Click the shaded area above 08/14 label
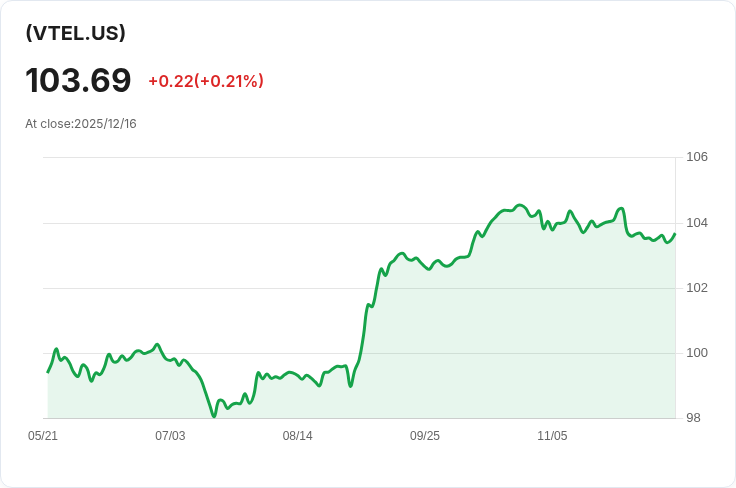 [x=298, y=400]
